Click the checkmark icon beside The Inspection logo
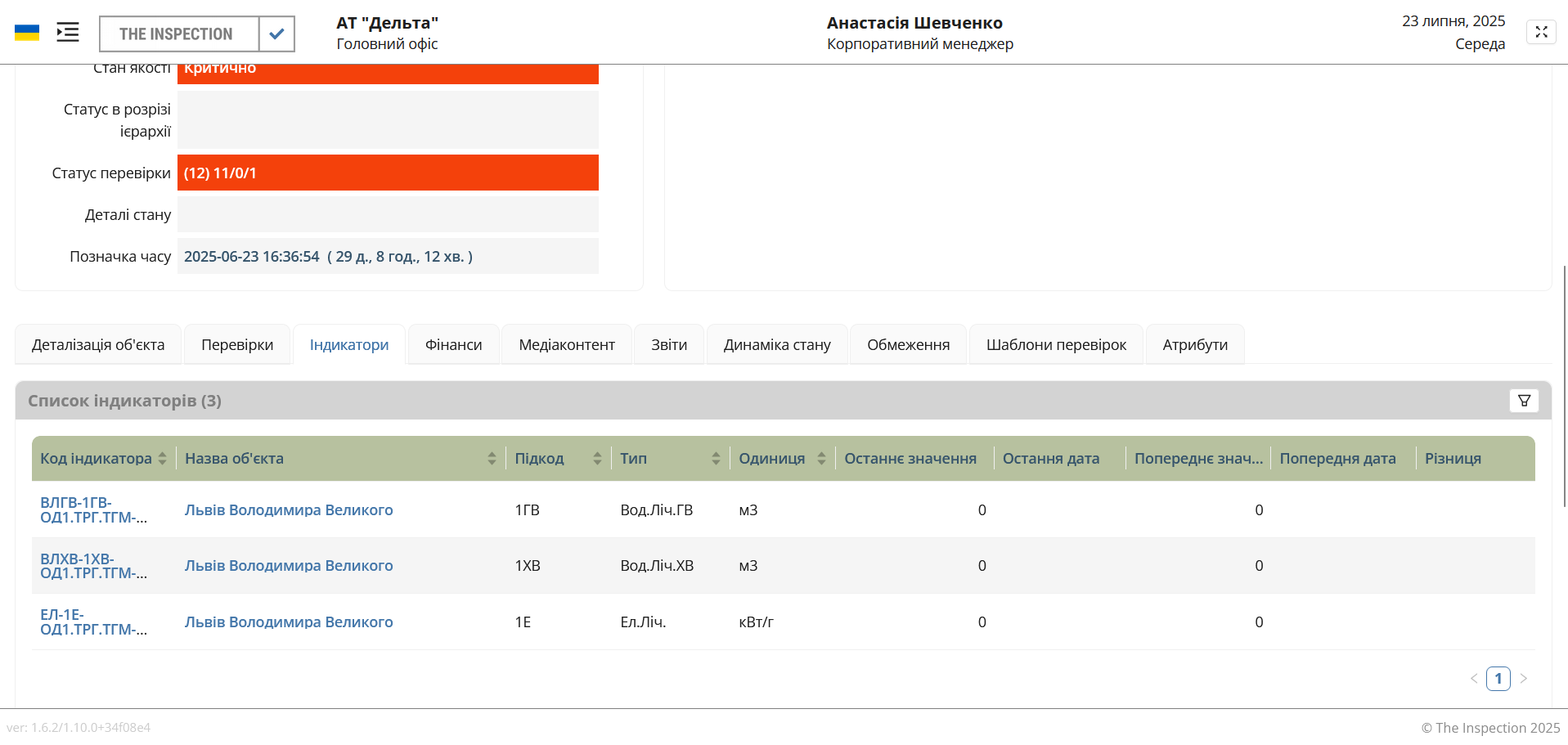Screen dimensions: 1568x745 (276, 34)
